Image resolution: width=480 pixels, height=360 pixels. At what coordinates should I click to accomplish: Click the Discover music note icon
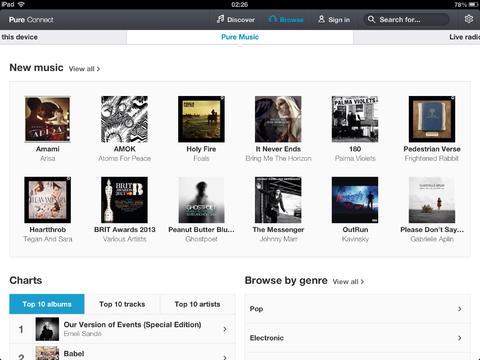click(220, 19)
